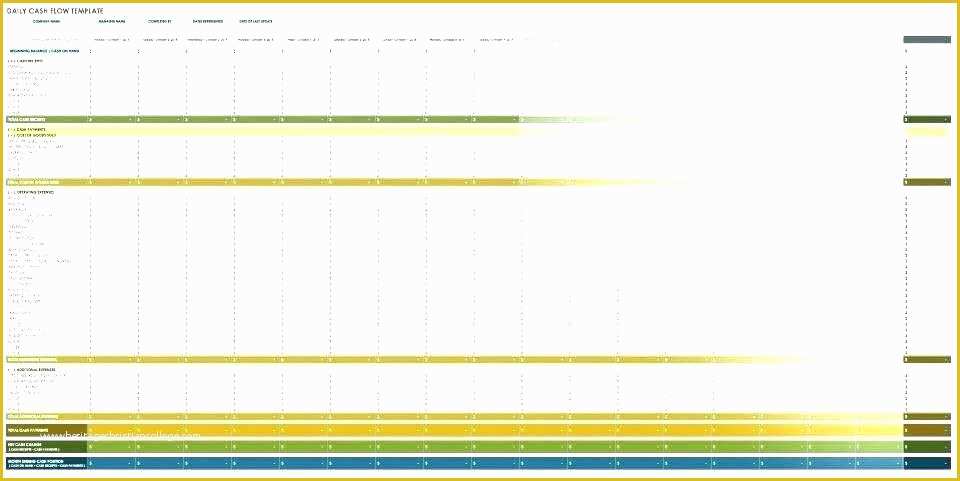The image size is (960, 481).
Task: Click the dark teal totals column header
Action: [927, 40]
